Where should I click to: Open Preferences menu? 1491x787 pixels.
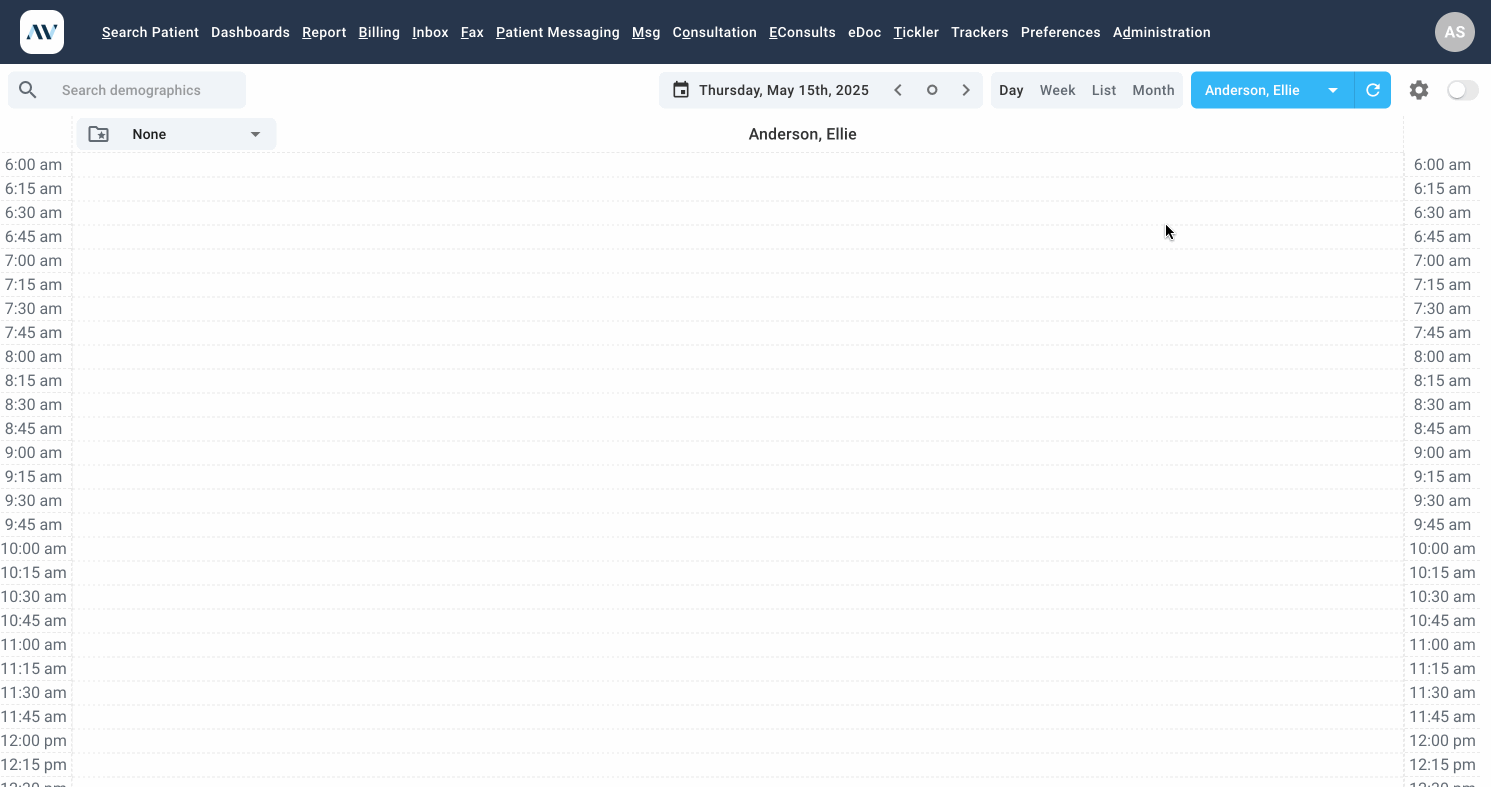1060,32
